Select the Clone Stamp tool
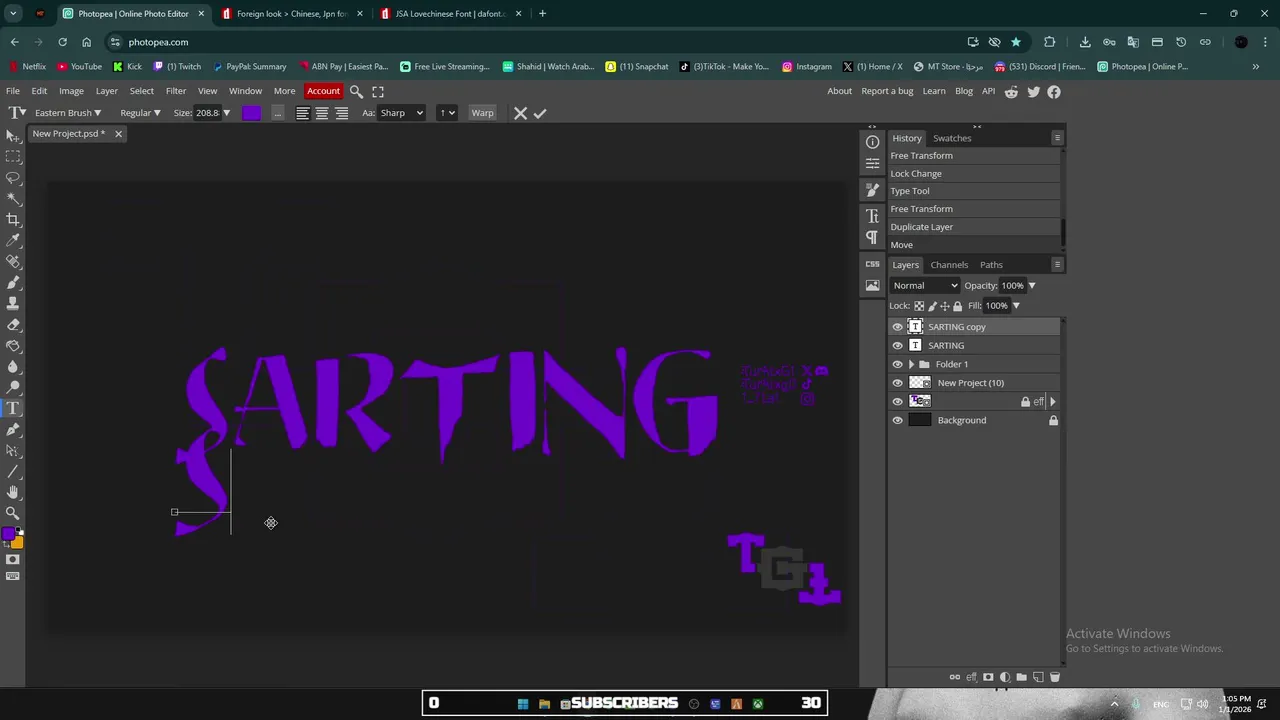The height and width of the screenshot is (720, 1280). coord(13,304)
